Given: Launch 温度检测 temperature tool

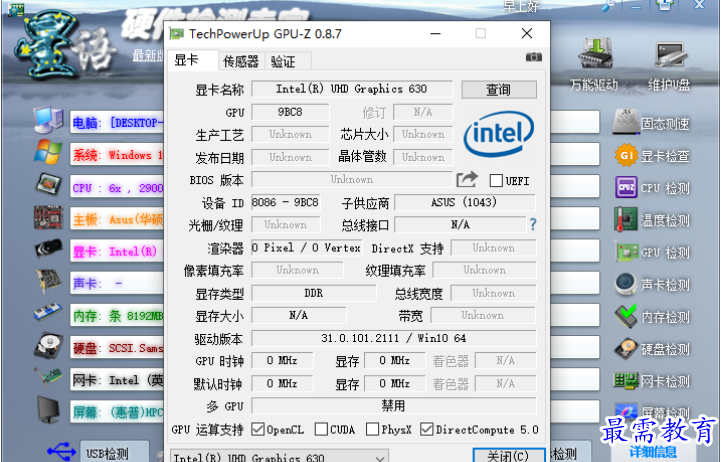Looking at the screenshot, I should 652,220.
